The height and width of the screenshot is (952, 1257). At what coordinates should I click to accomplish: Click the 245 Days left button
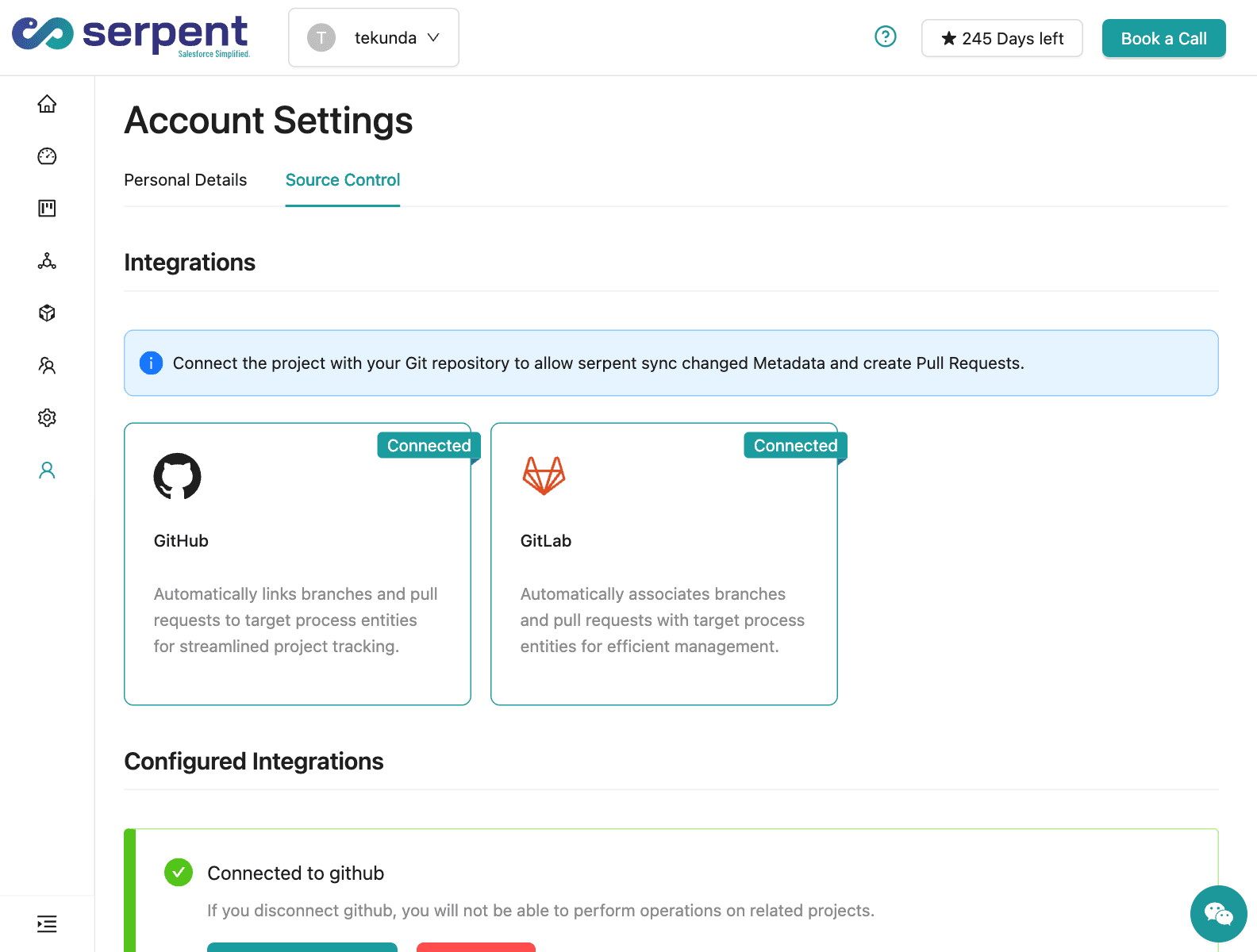coord(1001,39)
